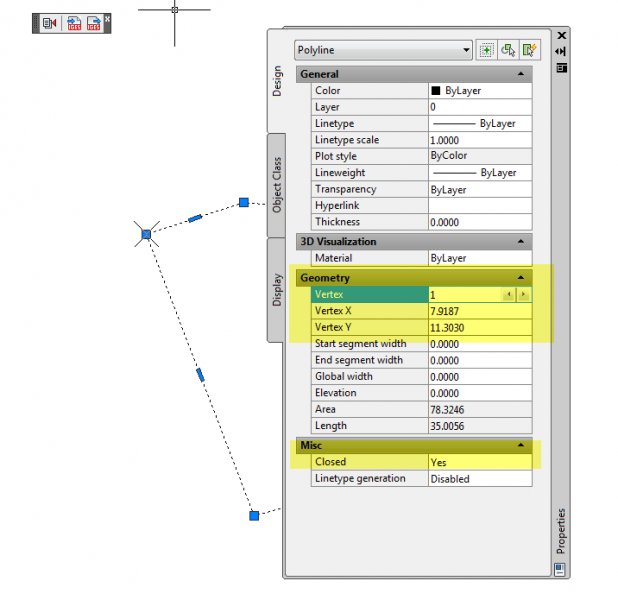Collapse the 3D Visualization section
618x600 pixels.
(x=520, y=241)
